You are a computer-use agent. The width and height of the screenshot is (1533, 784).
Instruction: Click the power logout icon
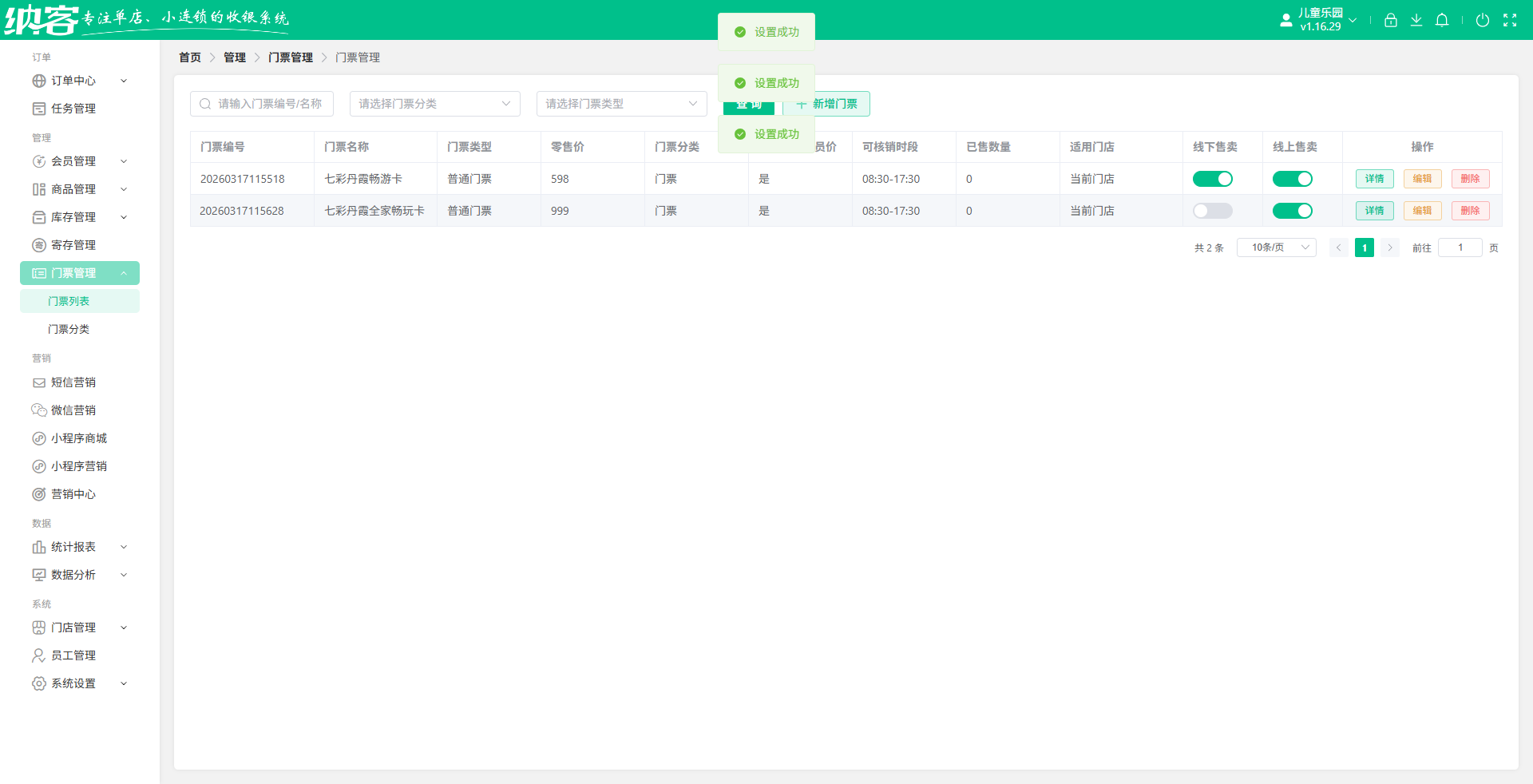1482,21
